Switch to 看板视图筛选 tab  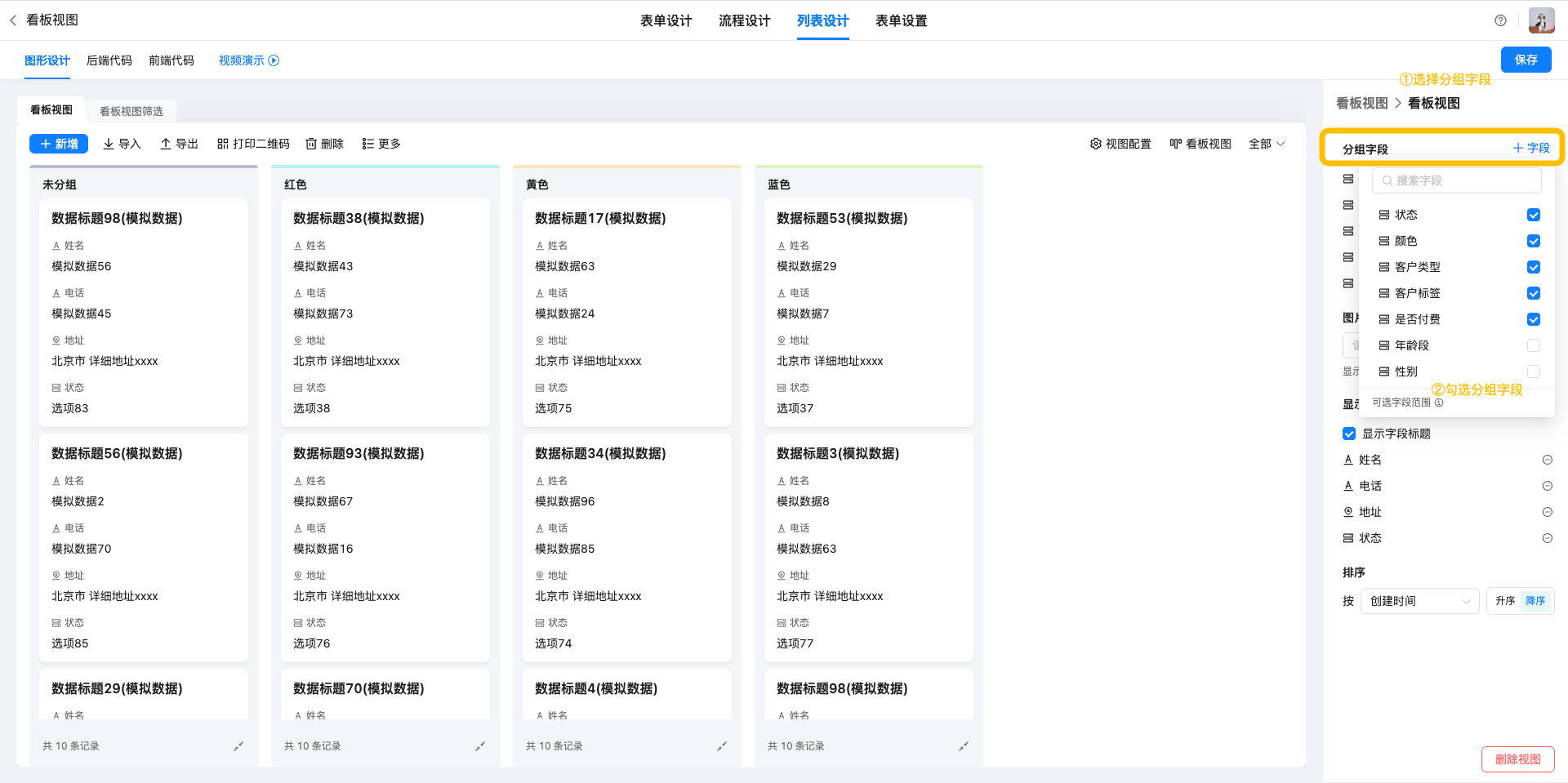131,111
